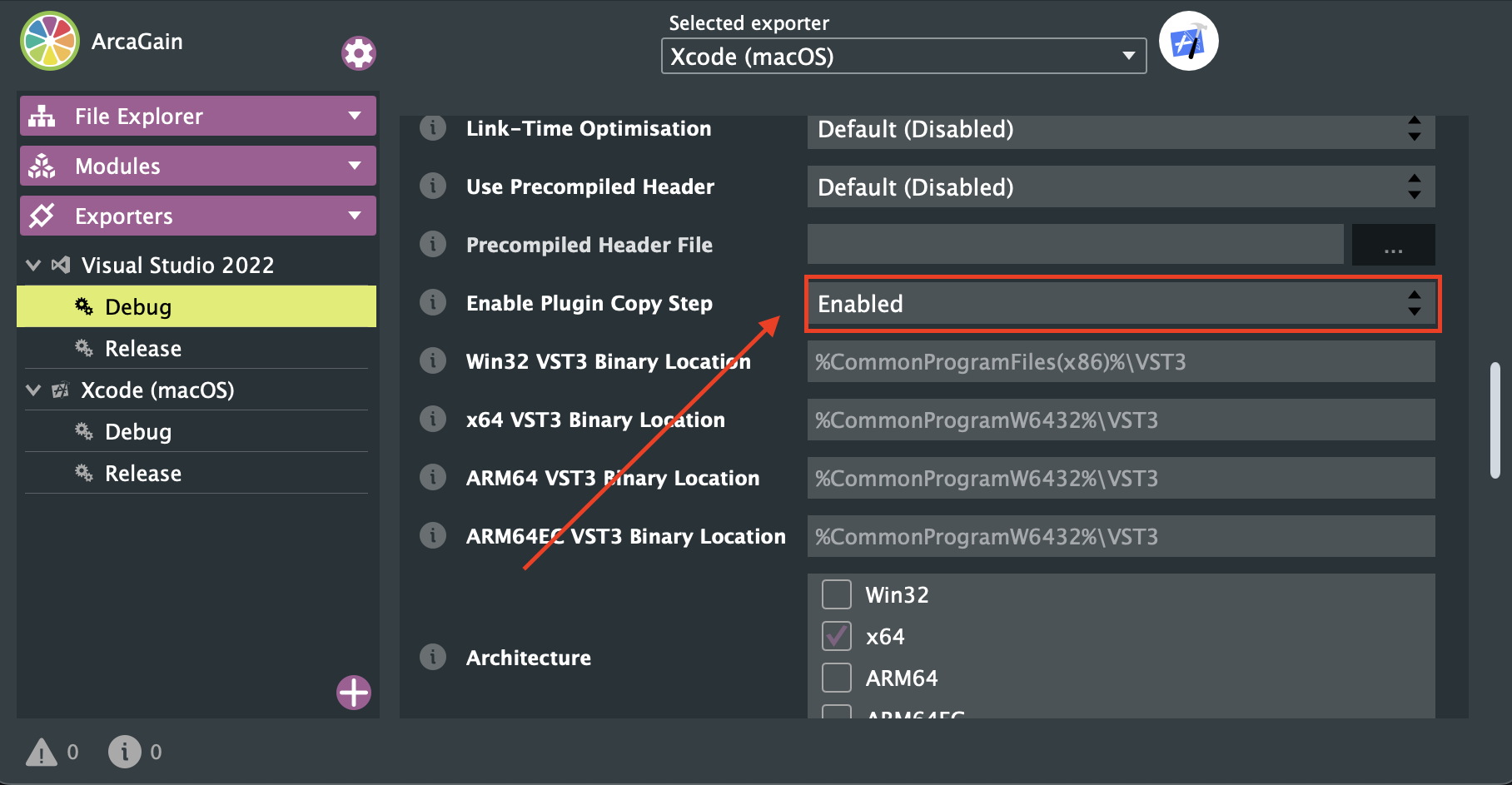Open project settings gear icon

(x=359, y=53)
